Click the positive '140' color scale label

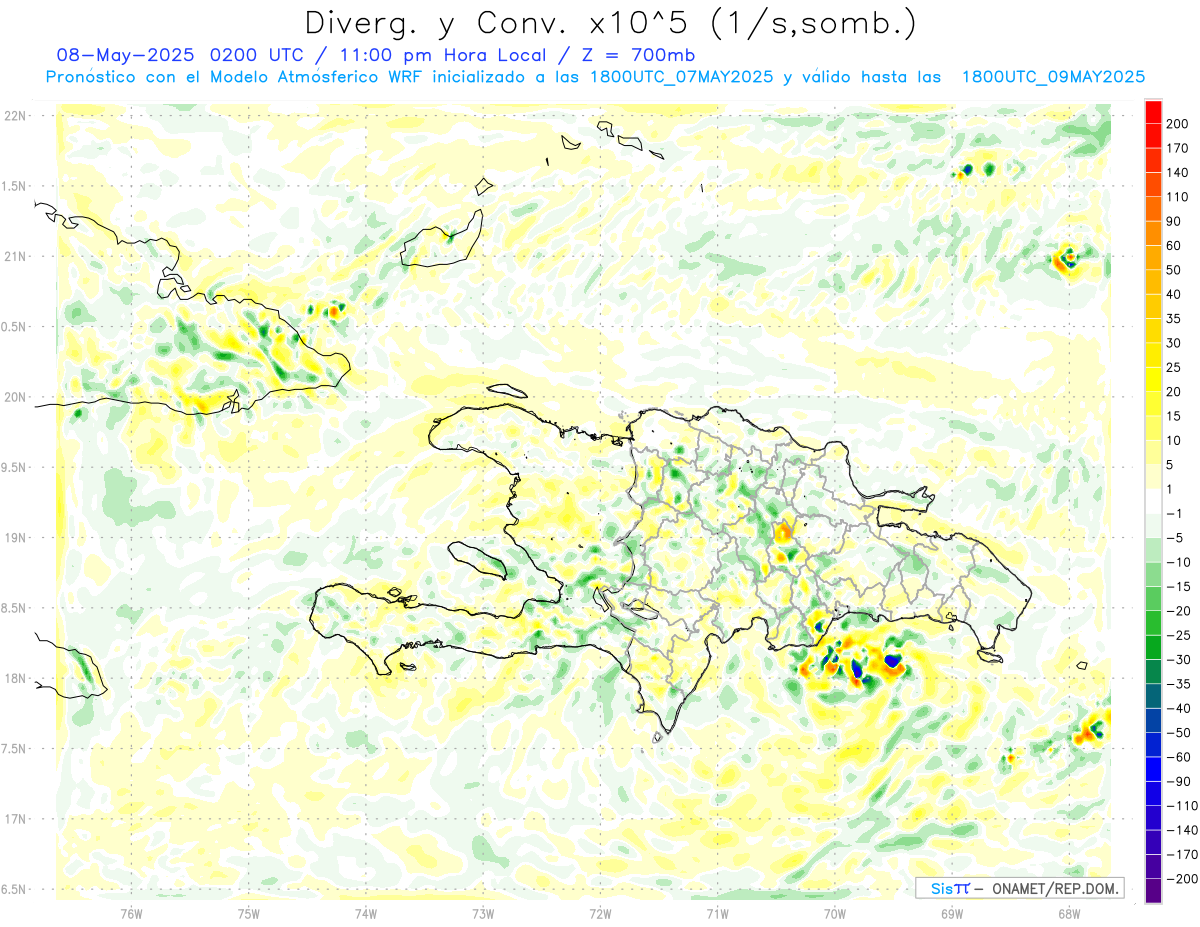tap(1178, 173)
